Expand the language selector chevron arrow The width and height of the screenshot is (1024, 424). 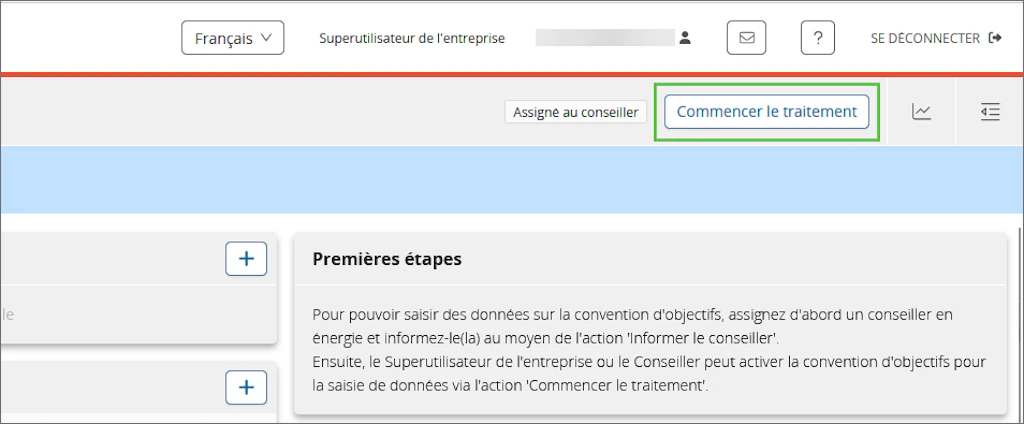pos(265,38)
